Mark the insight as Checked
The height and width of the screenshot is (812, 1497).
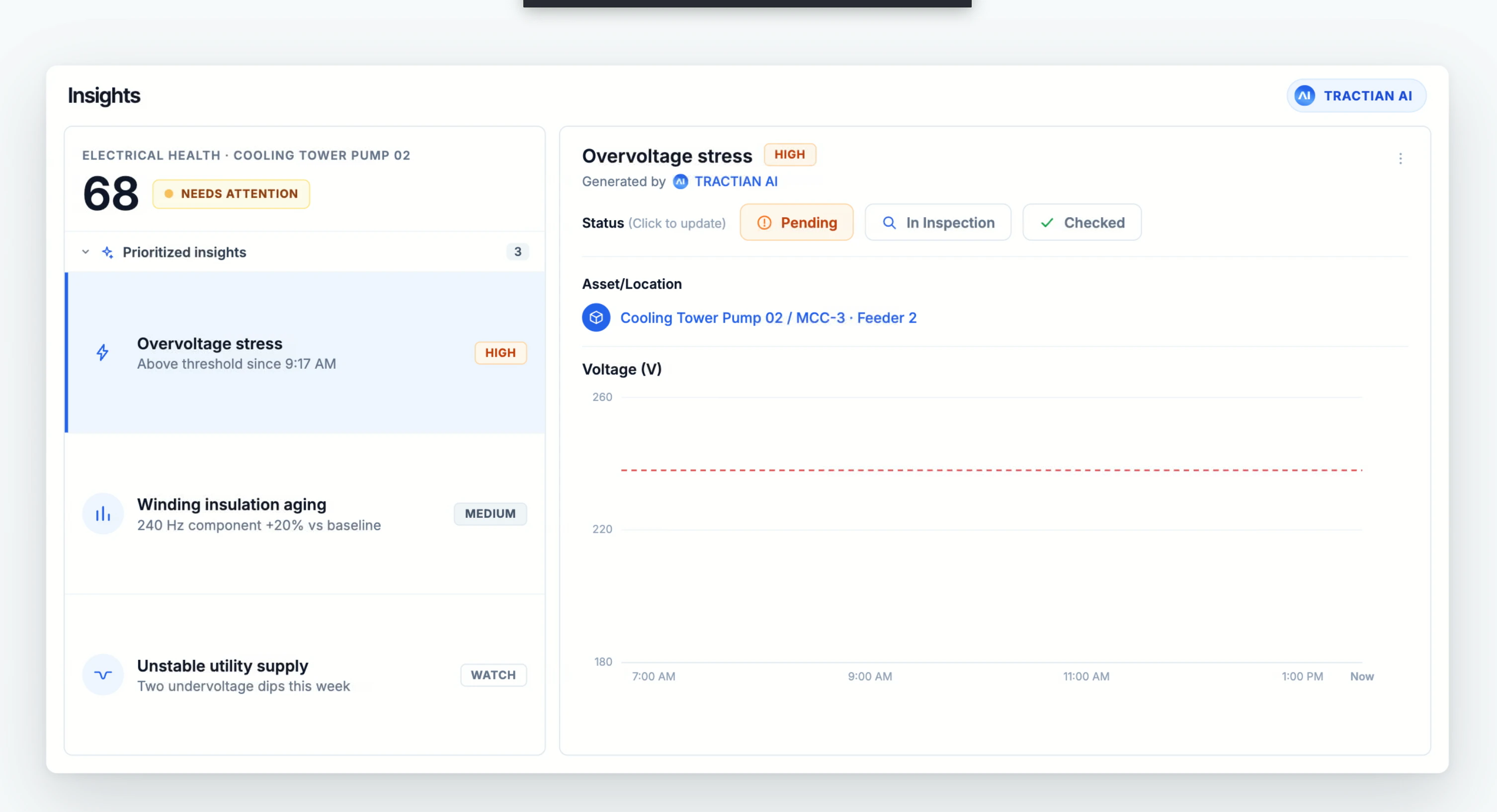click(x=1081, y=223)
